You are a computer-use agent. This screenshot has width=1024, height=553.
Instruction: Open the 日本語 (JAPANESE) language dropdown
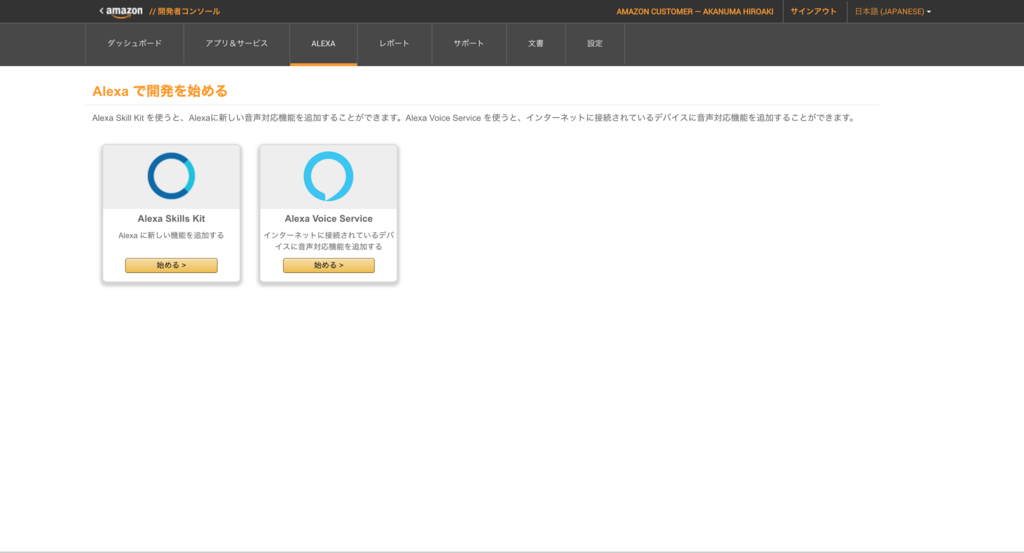tap(893, 12)
